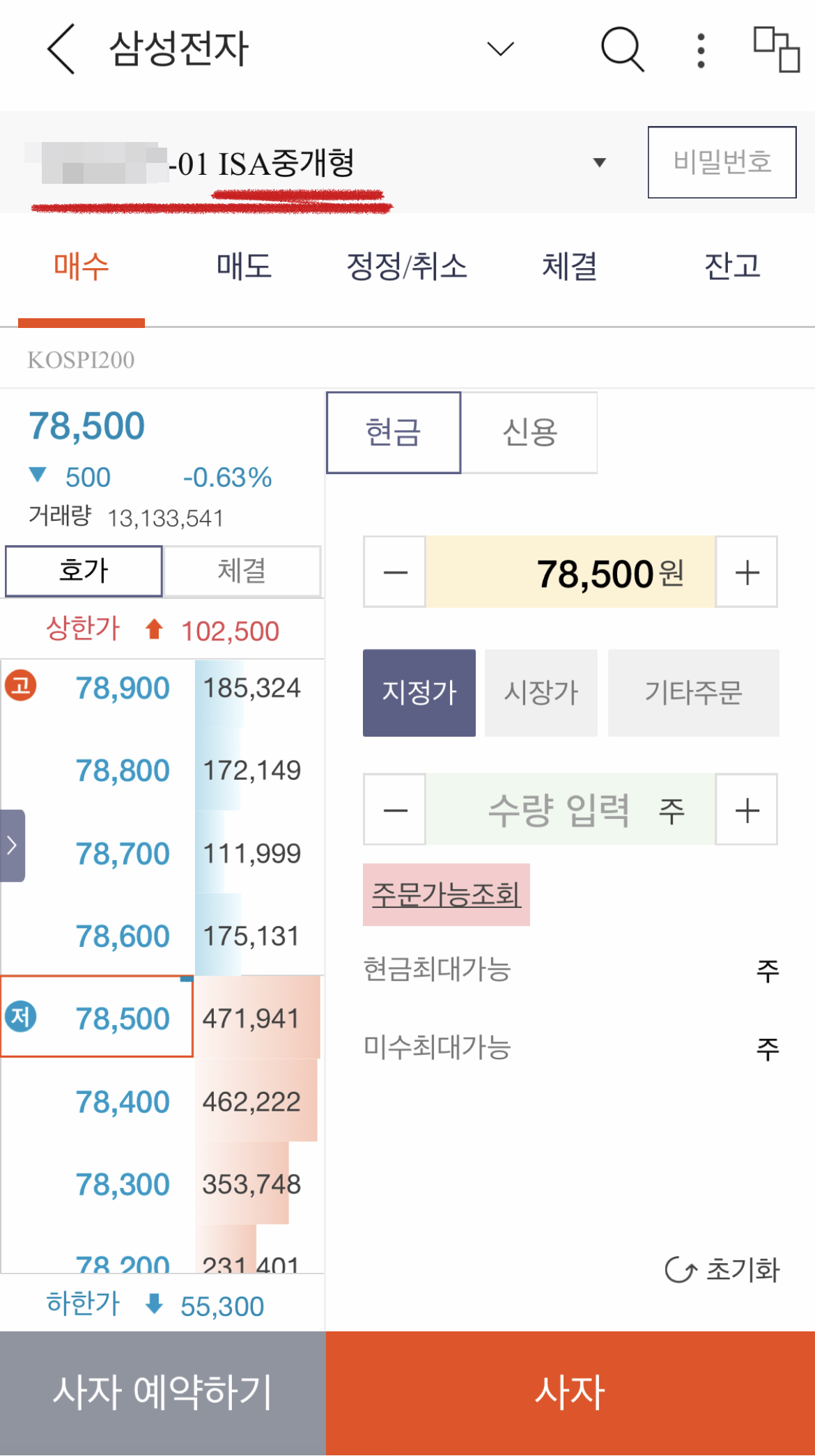Open 기타주문 other order types
Image resolution: width=815 pixels, height=1456 pixels.
click(x=694, y=693)
